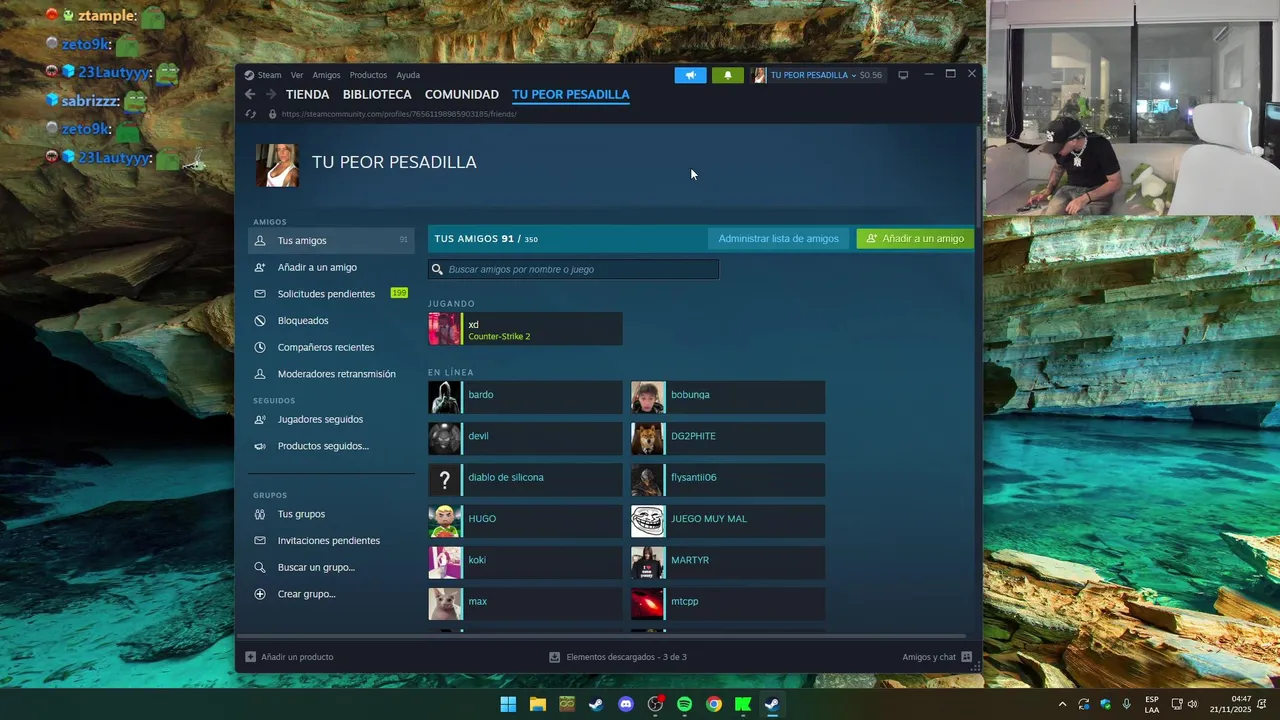
Task: Open the TU PEOR PESADILLA profile name heading
Action: (394, 162)
